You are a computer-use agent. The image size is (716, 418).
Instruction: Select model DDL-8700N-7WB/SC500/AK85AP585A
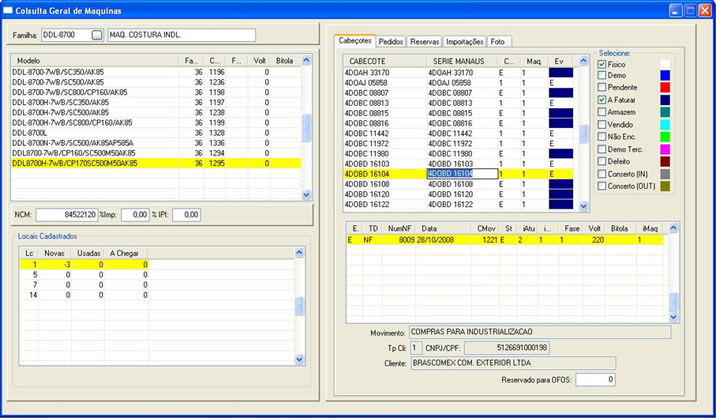pyautogui.click(x=156, y=143)
